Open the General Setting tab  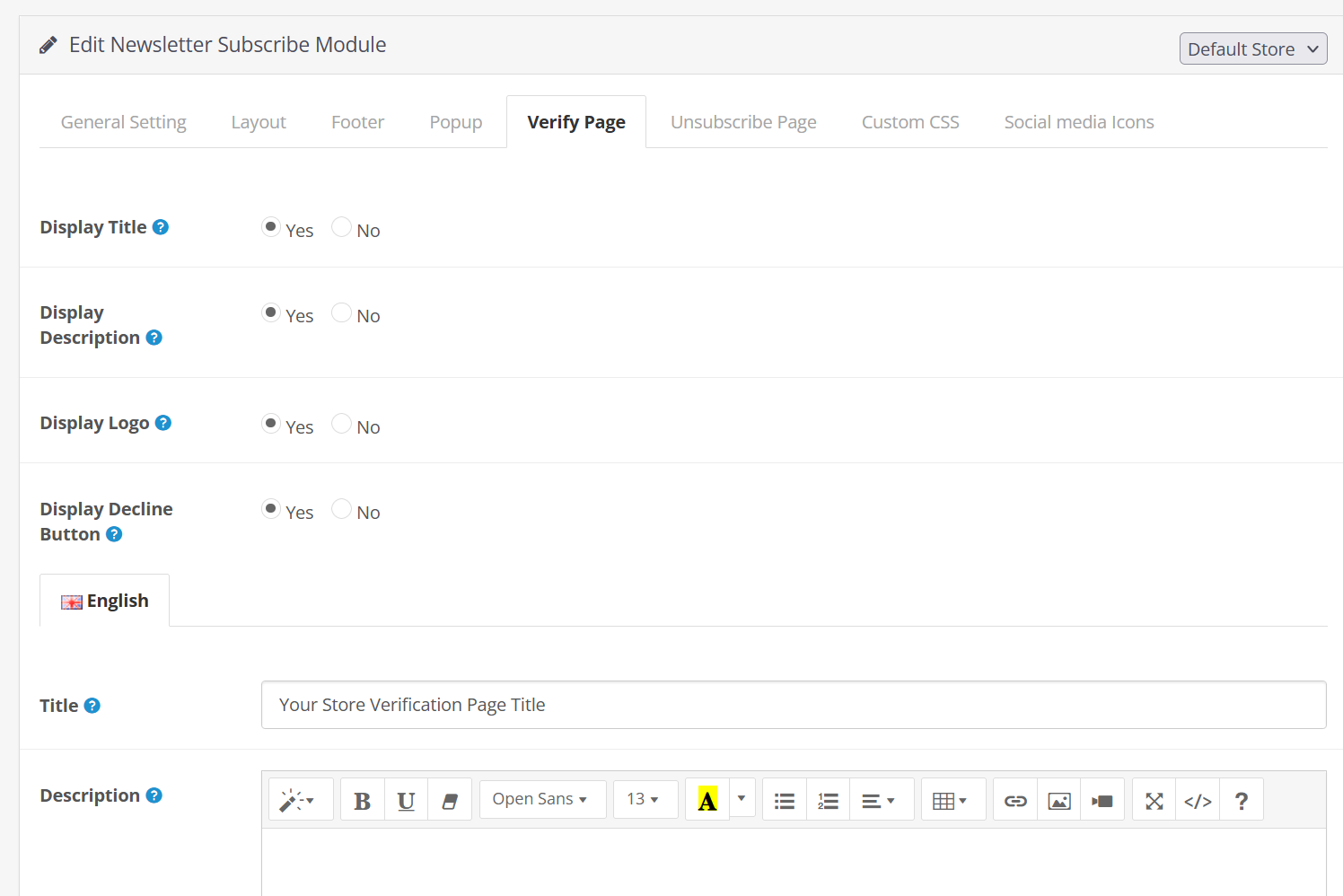click(x=124, y=122)
